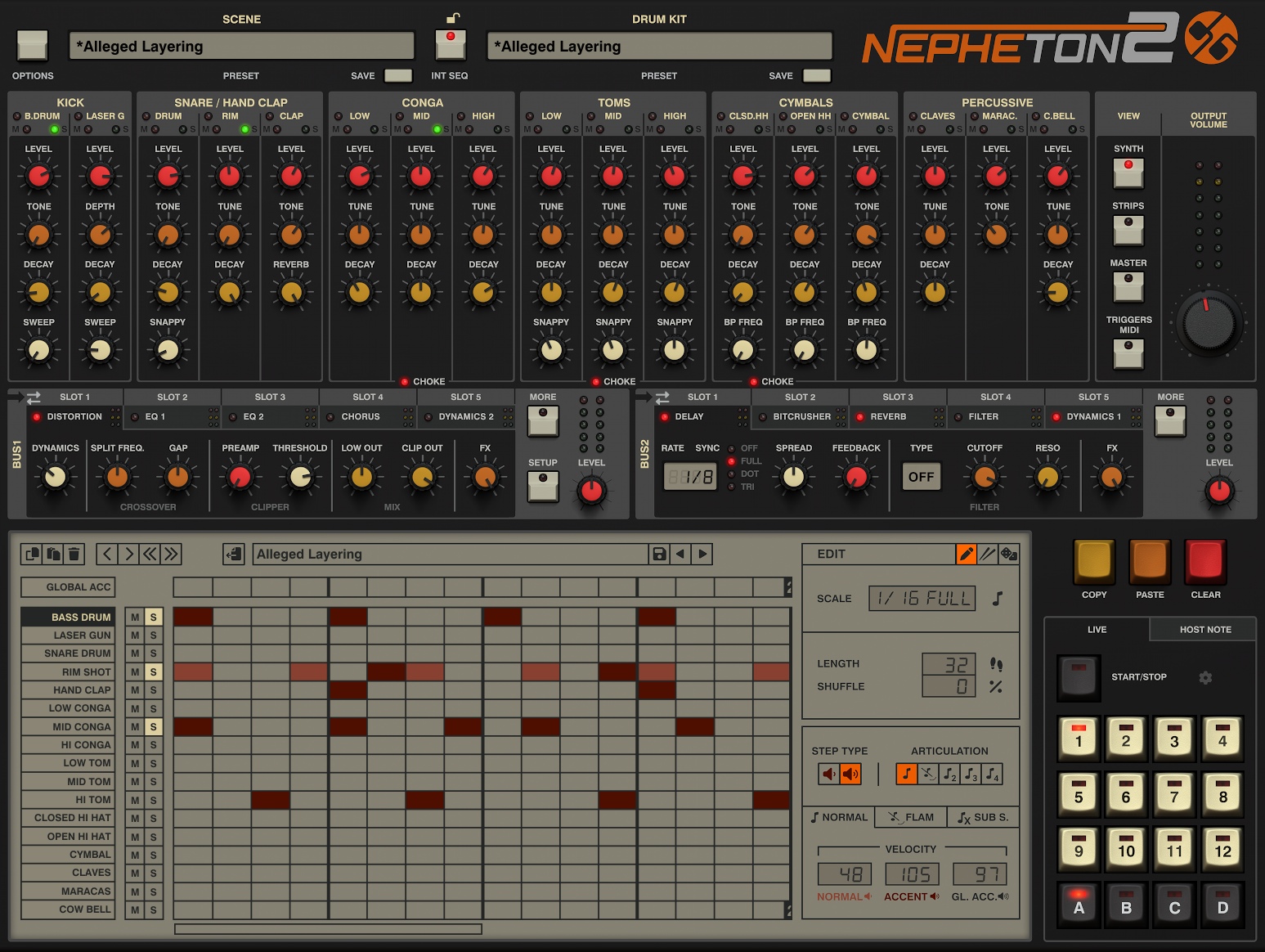Click the import pattern icon beside name field
The height and width of the screenshot is (952, 1265).
pyautogui.click(x=234, y=555)
